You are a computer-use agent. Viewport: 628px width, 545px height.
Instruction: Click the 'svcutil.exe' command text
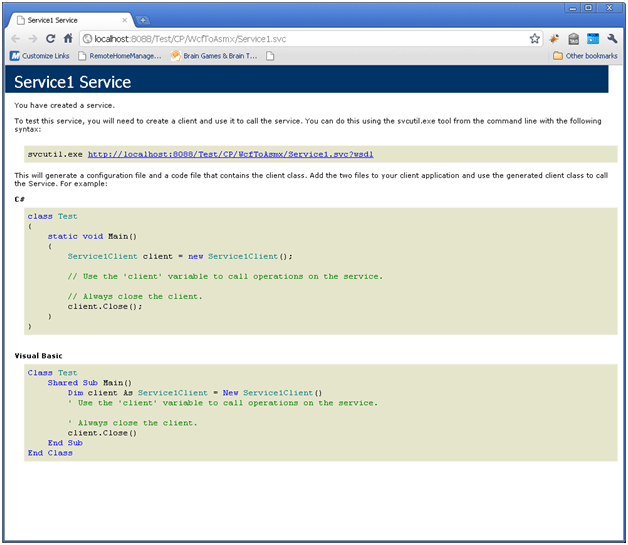click(x=55, y=154)
